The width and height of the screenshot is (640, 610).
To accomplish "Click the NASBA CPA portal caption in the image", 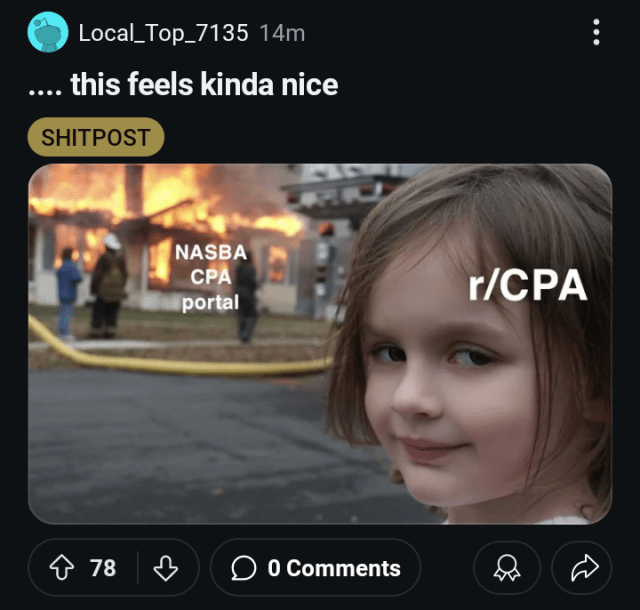I will pos(211,277).
